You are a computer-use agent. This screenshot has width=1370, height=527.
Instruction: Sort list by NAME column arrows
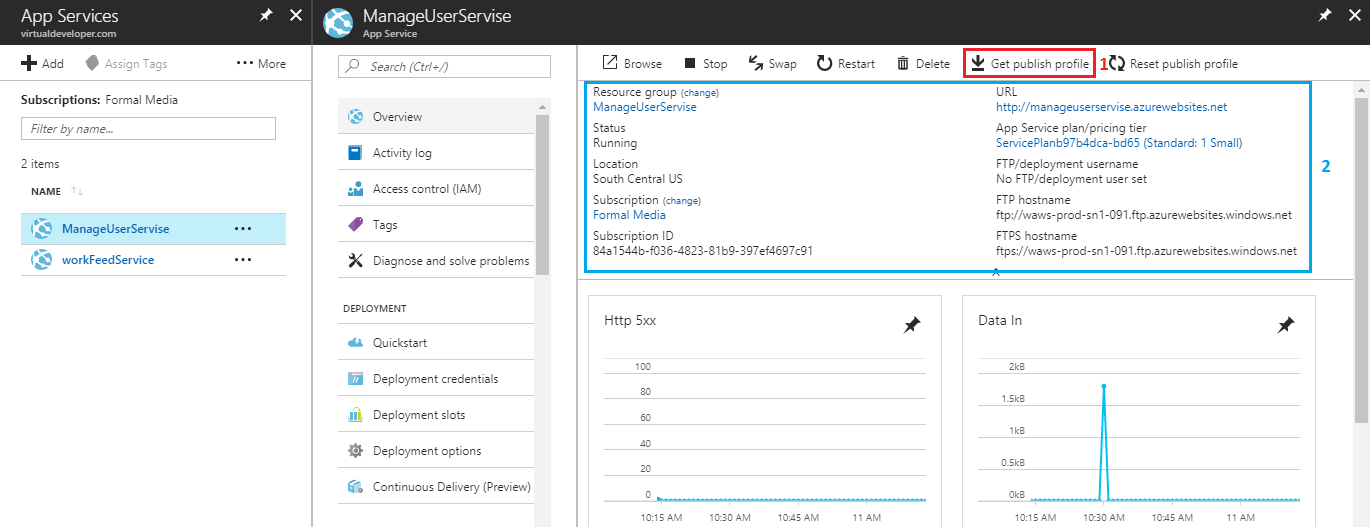tap(77, 191)
